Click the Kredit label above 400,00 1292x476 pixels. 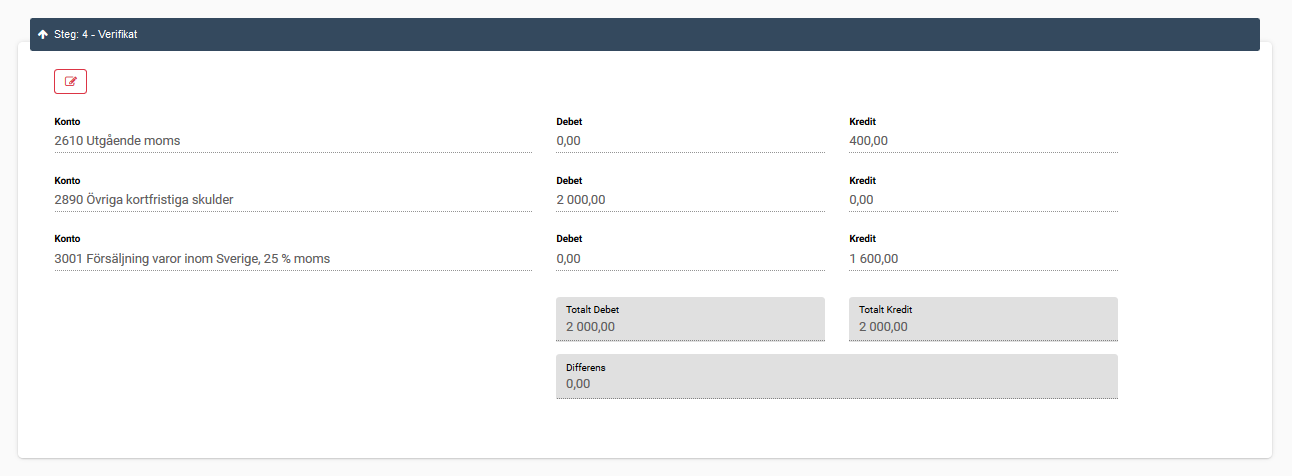[x=862, y=122]
